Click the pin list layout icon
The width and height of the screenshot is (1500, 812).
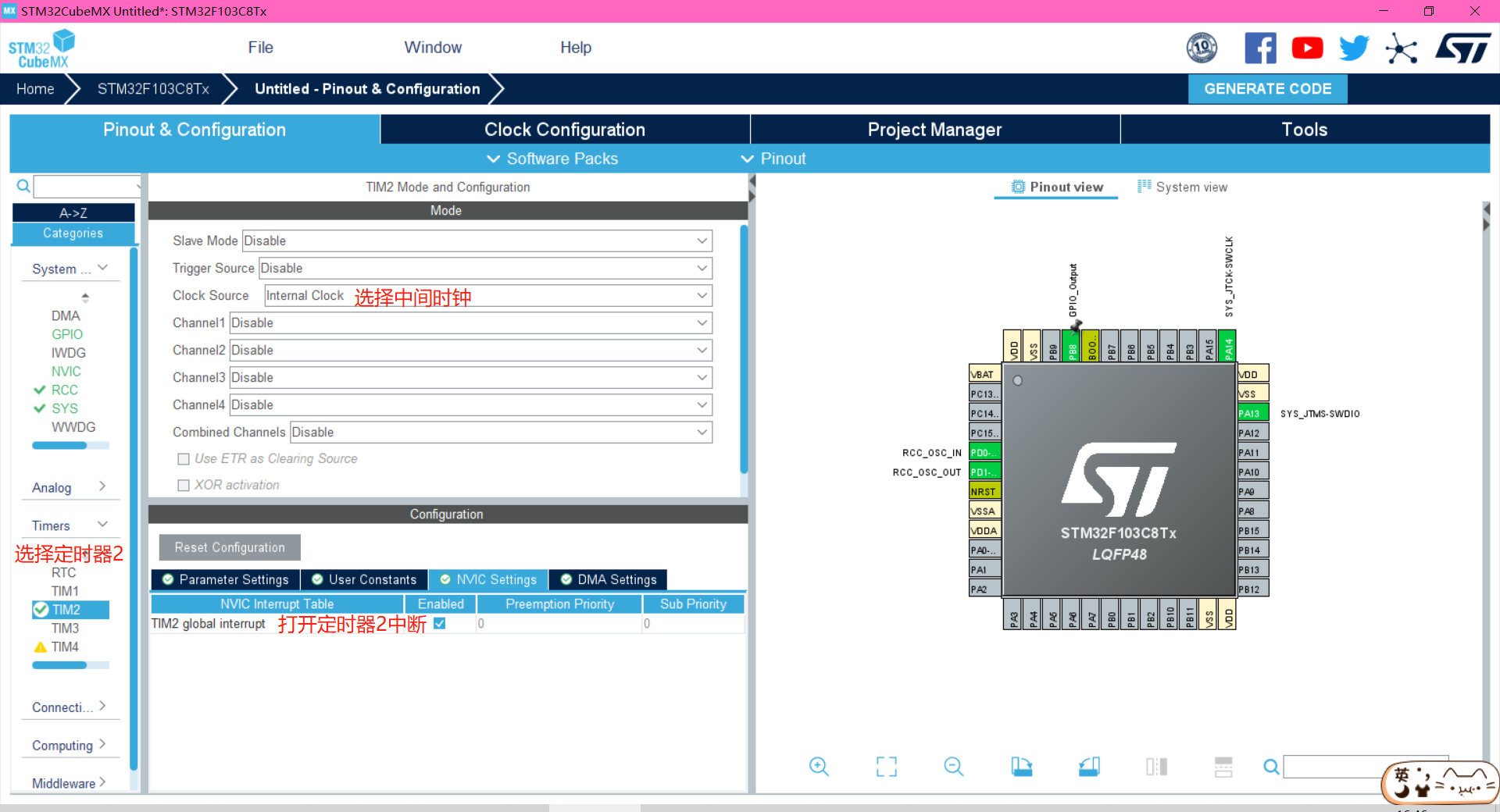[x=1223, y=767]
